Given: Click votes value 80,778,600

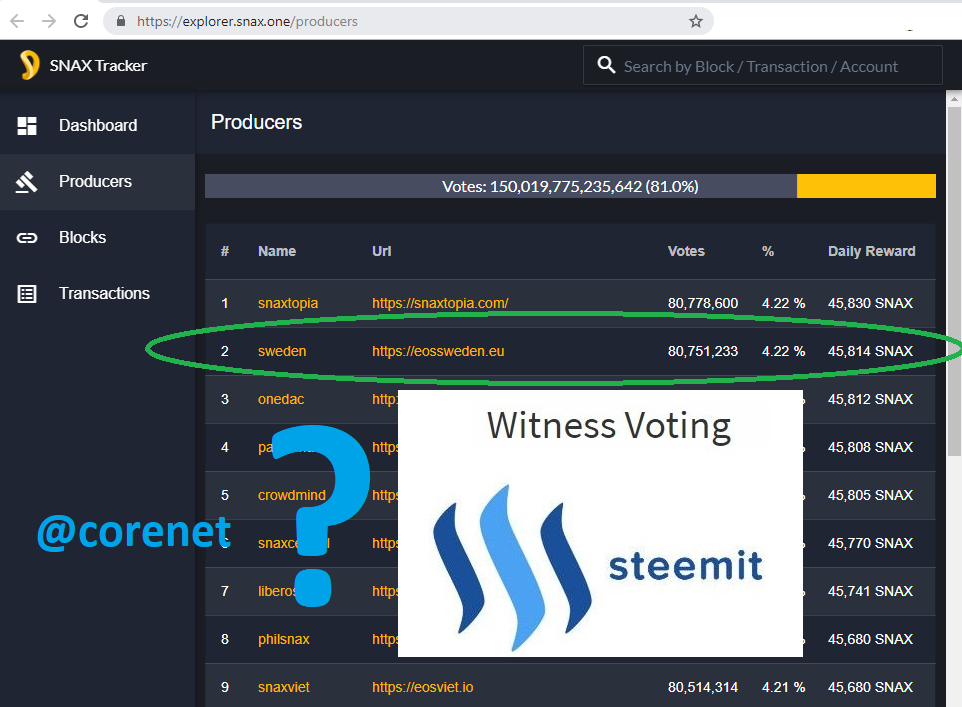Looking at the screenshot, I should pyautogui.click(x=702, y=303).
